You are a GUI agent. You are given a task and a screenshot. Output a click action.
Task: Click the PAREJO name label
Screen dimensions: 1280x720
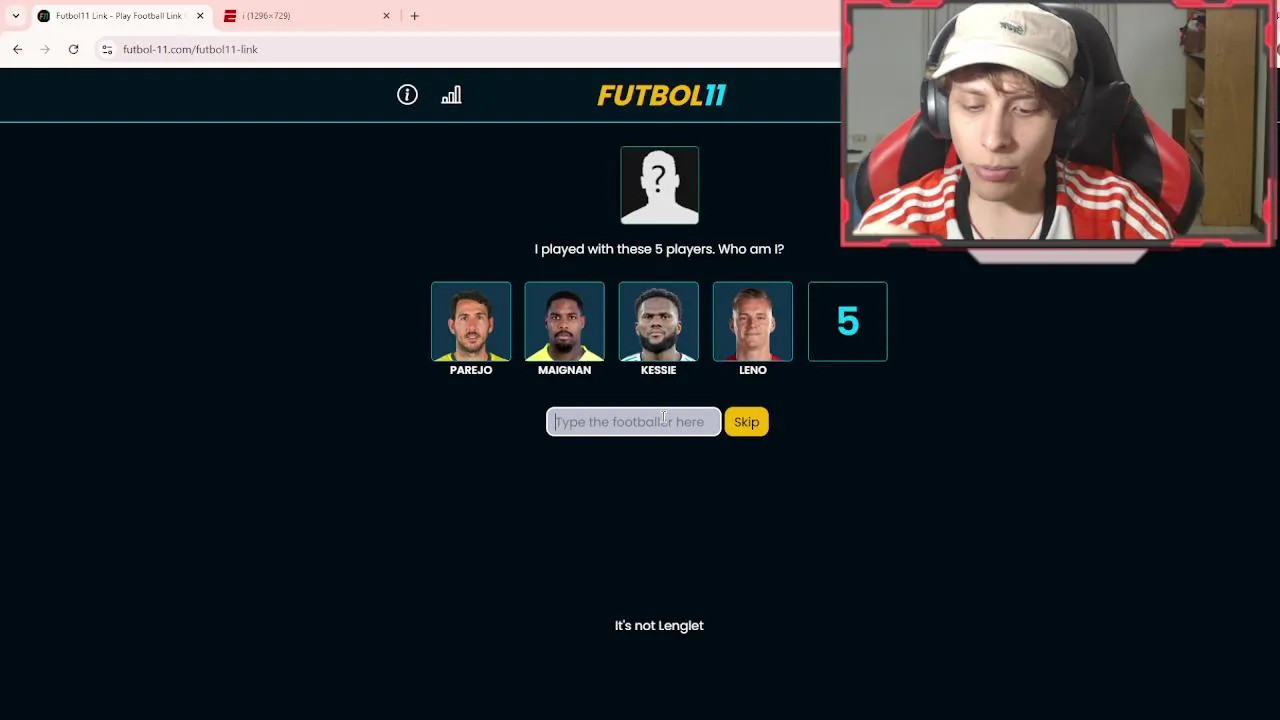pyautogui.click(x=471, y=370)
